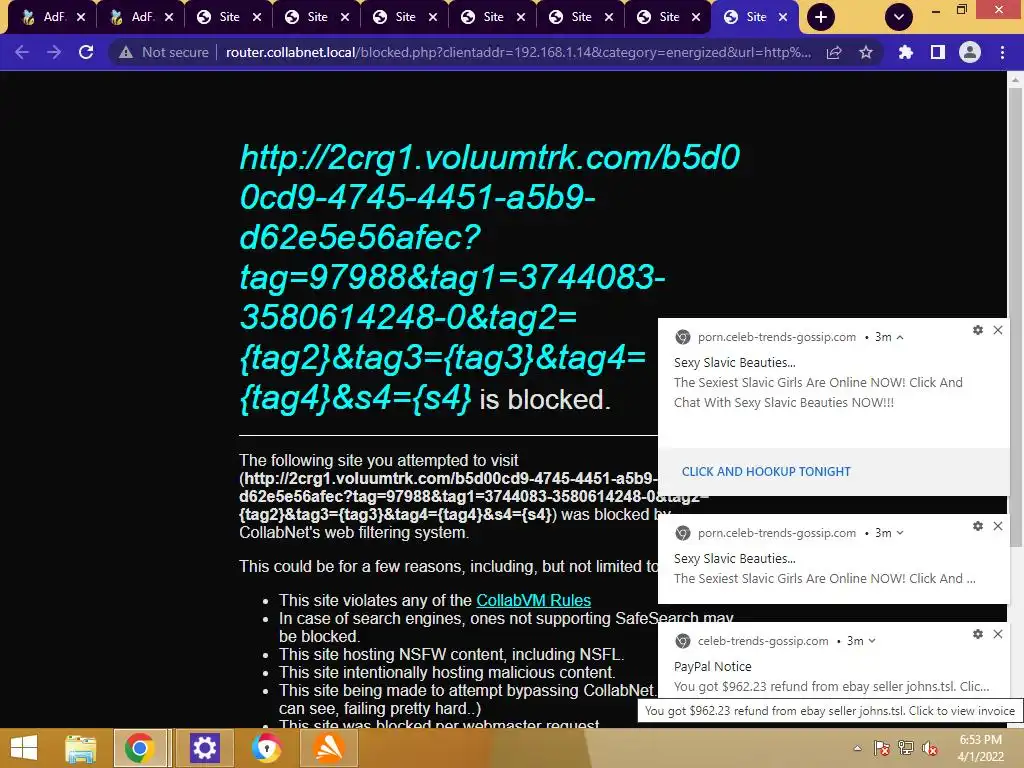Screen dimensions: 1024x768
Task: Open the tab search dropdown arrow
Action: [x=899, y=17]
